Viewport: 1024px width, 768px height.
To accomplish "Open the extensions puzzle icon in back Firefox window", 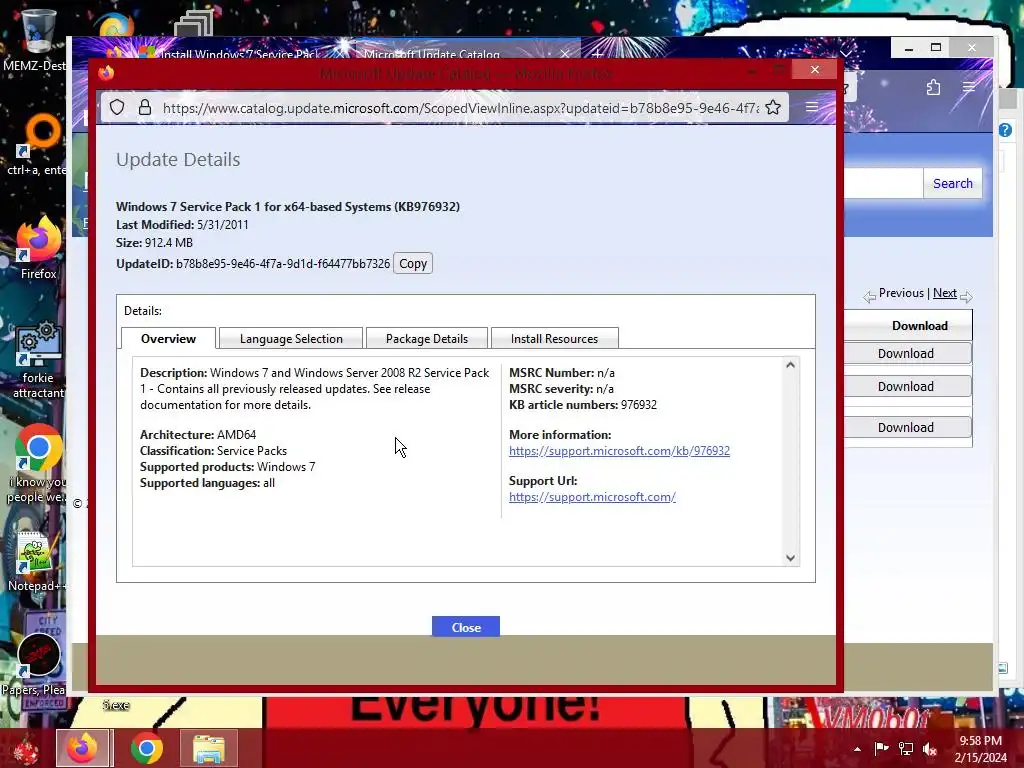I will tap(933, 87).
